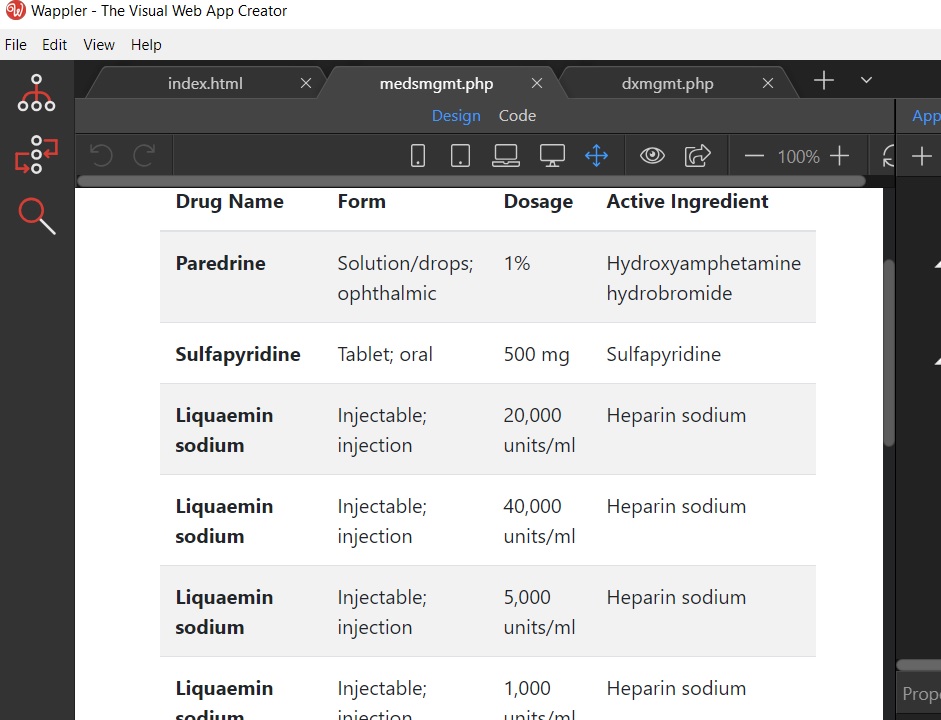Click Hydroxyamphetamine hydrobromide cell
The image size is (941, 720).
[703, 278]
